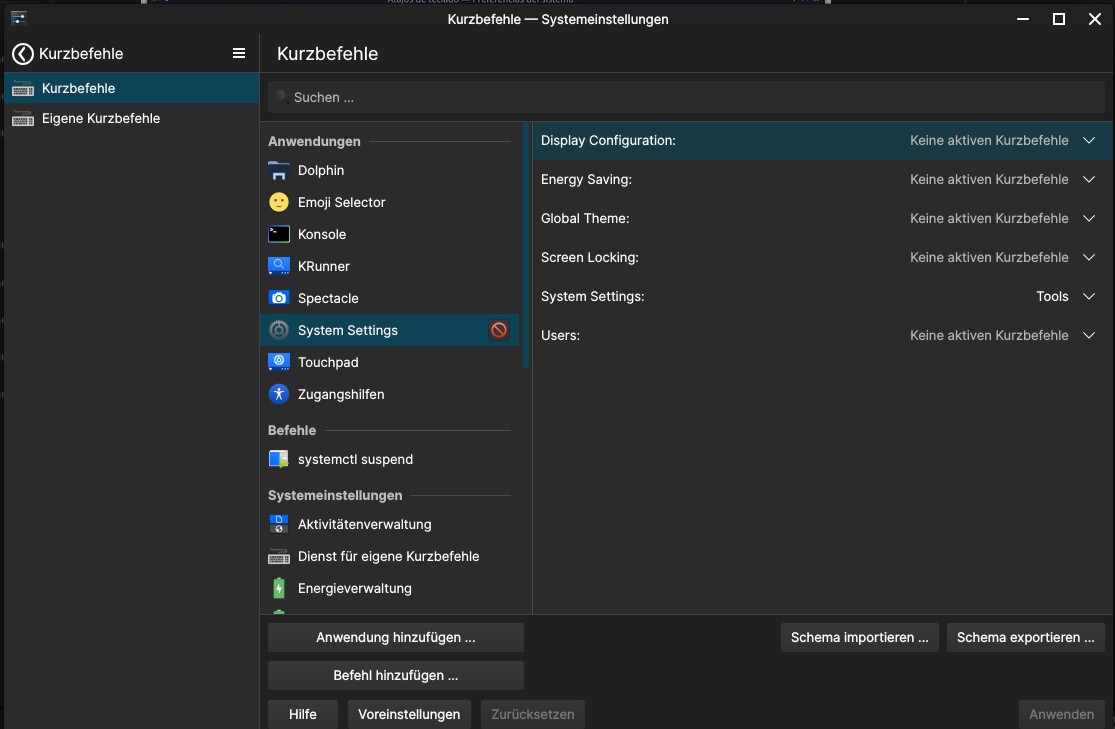
Task: Click the Anwendung hinzufügen button
Action: (x=395, y=637)
